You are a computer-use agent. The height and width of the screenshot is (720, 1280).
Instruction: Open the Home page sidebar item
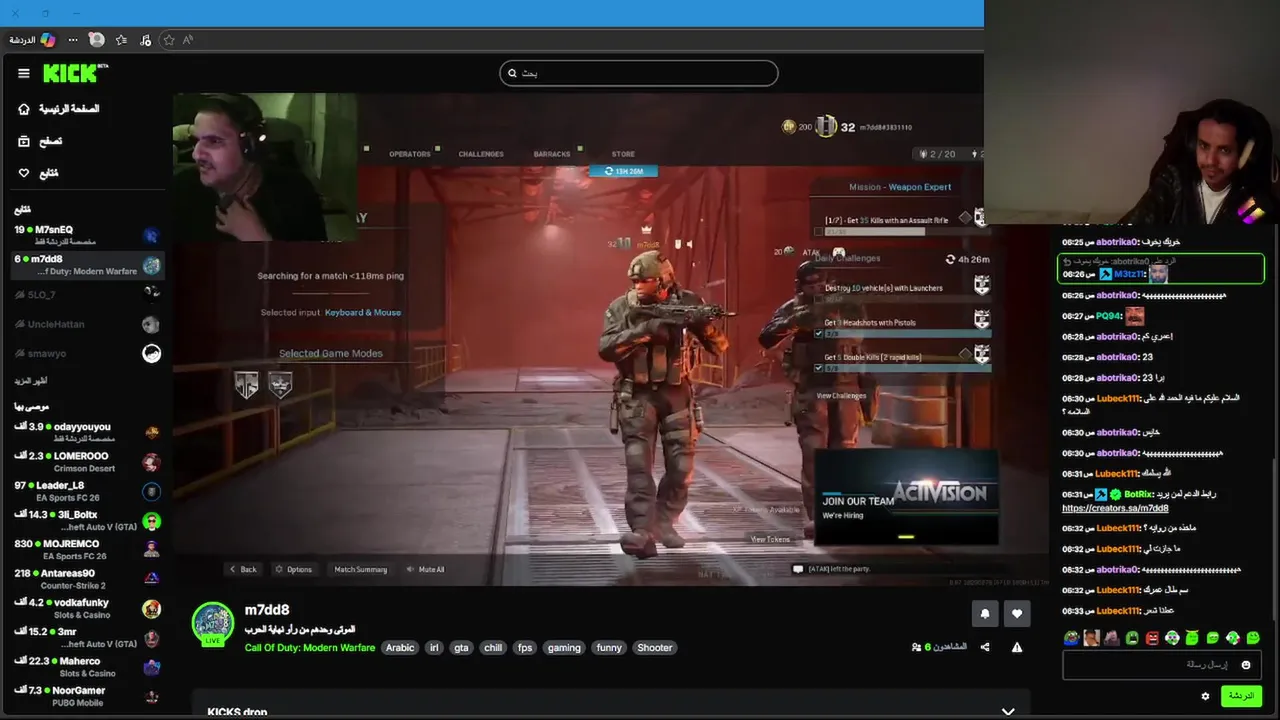[x=60, y=109]
